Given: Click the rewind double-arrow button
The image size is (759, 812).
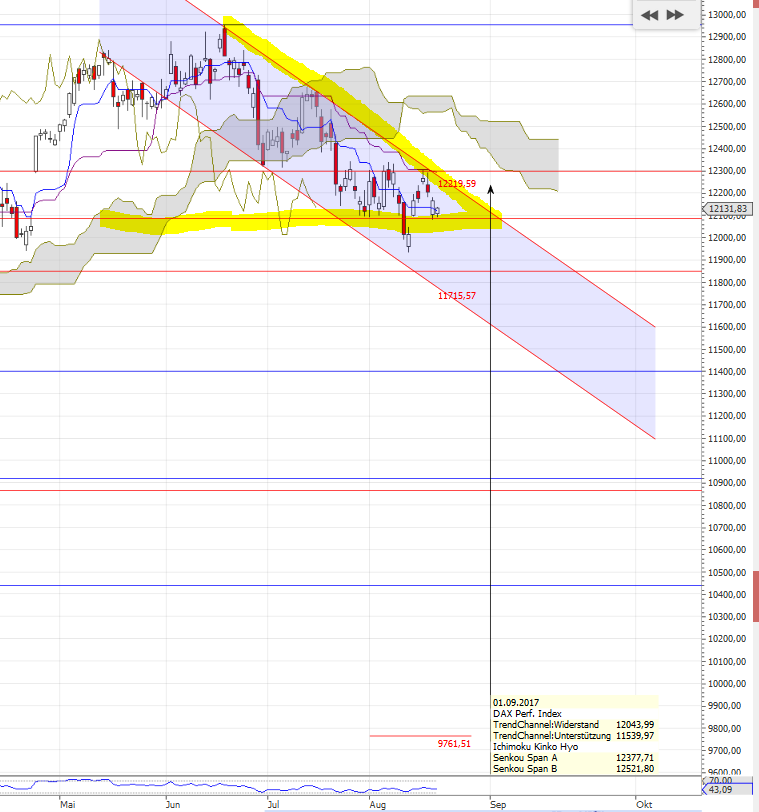Looking at the screenshot, I should coord(650,15).
